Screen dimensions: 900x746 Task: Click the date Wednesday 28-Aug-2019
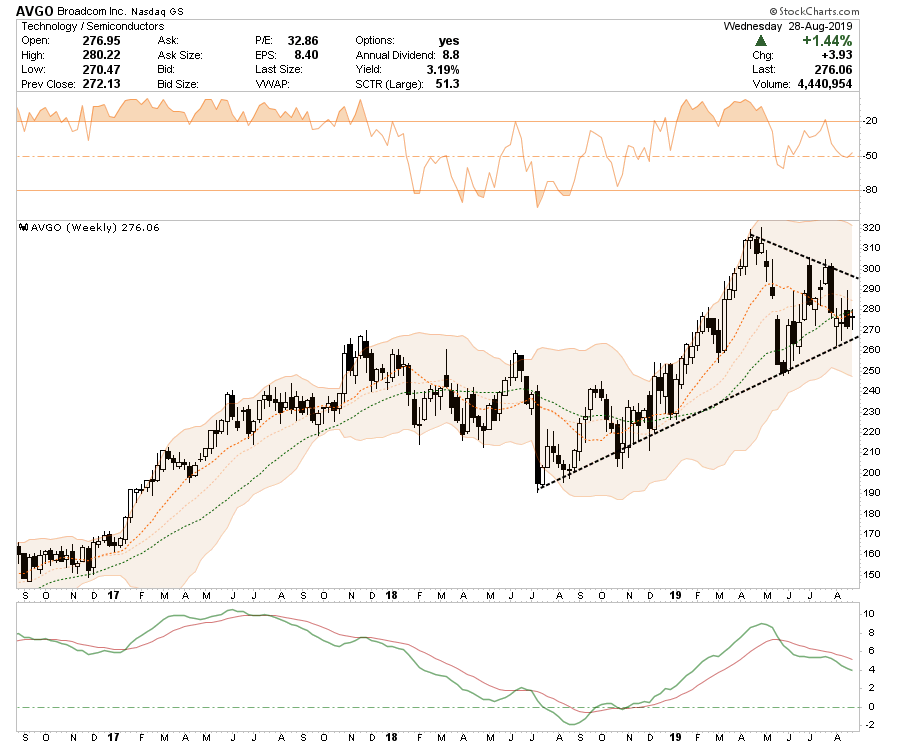click(x=788, y=26)
